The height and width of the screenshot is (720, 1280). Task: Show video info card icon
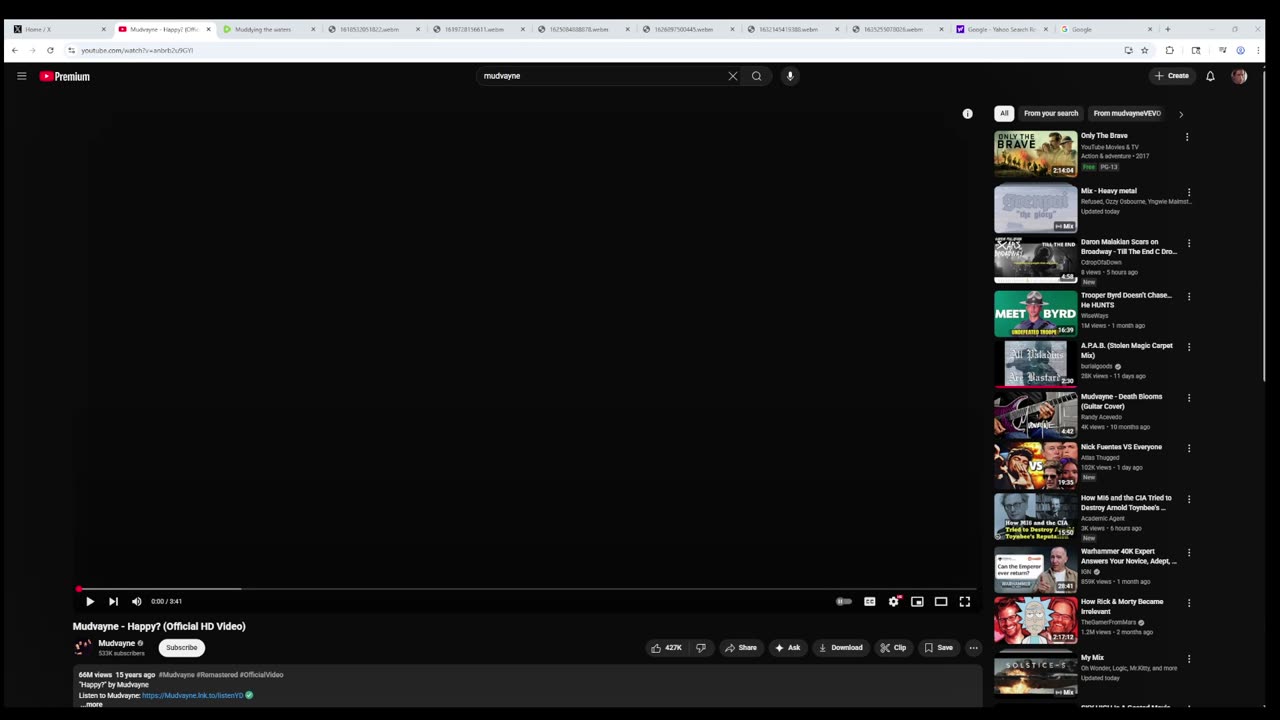tap(967, 114)
